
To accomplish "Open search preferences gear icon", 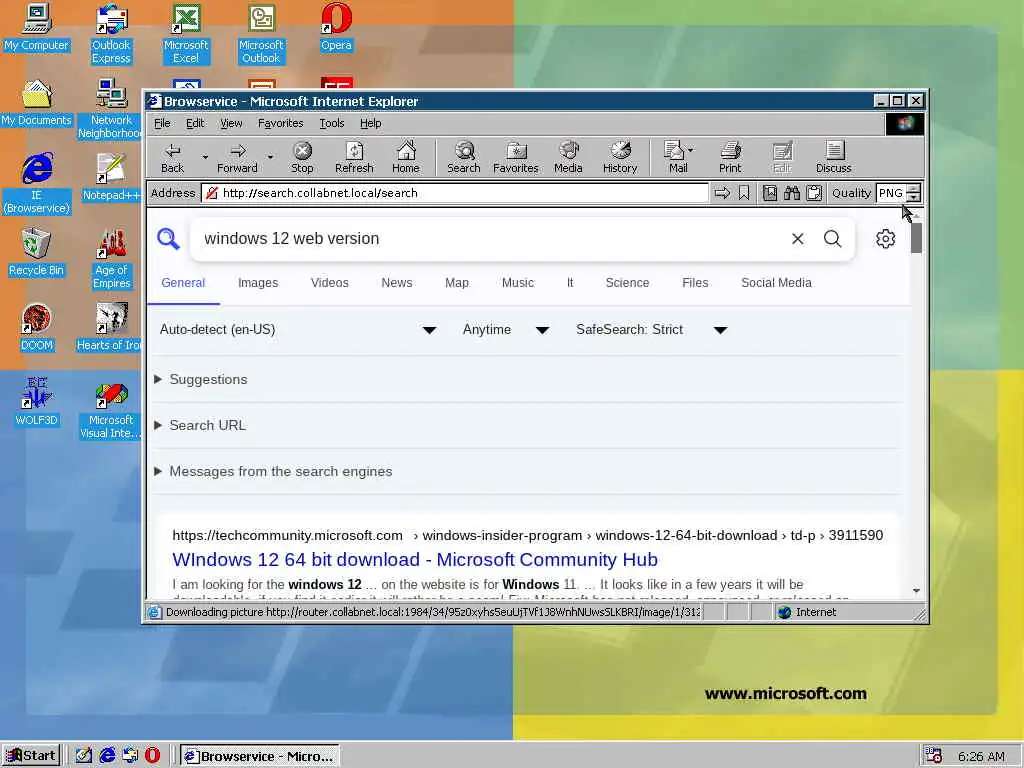I will [885, 238].
